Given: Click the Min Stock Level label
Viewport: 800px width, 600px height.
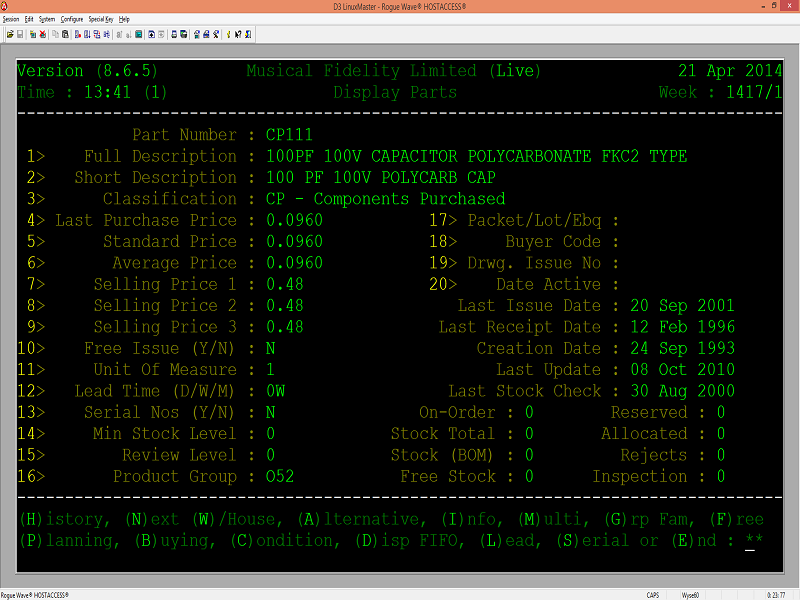Looking at the screenshot, I should 165,434.
